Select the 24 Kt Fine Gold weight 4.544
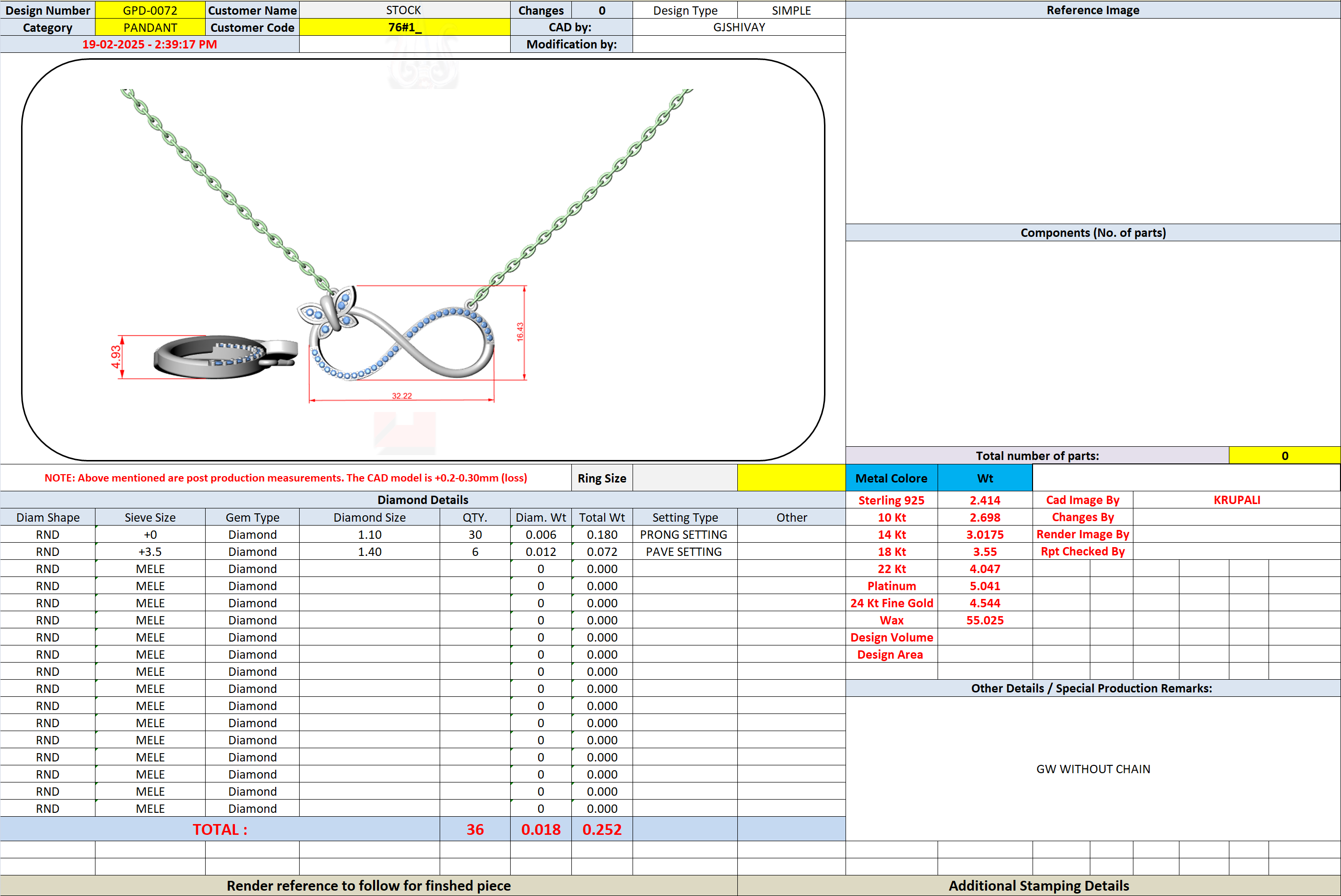 tap(985, 603)
